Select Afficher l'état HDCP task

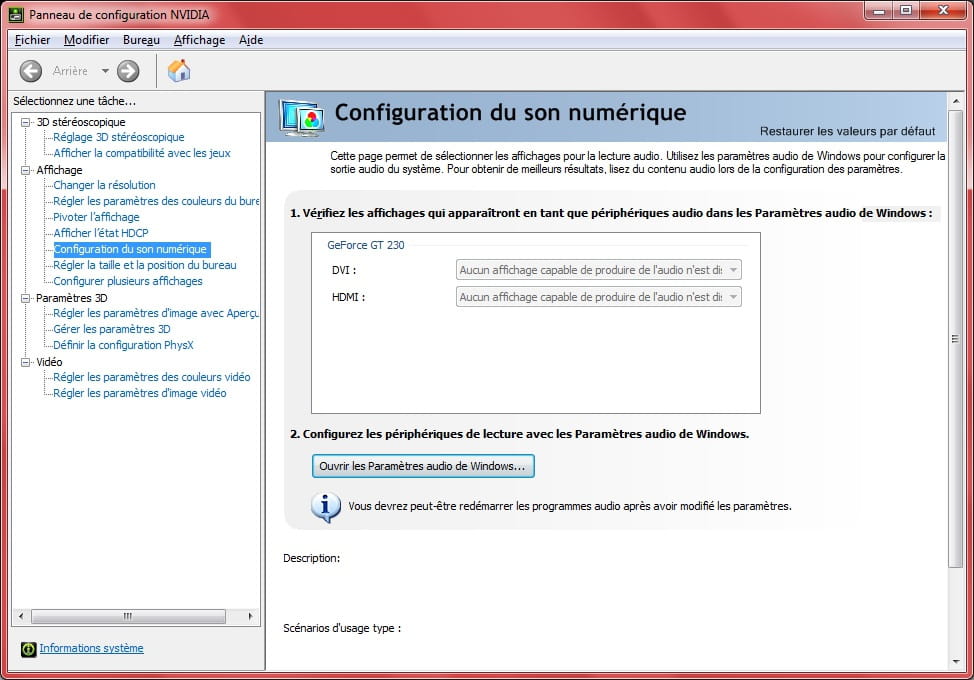click(x=101, y=233)
